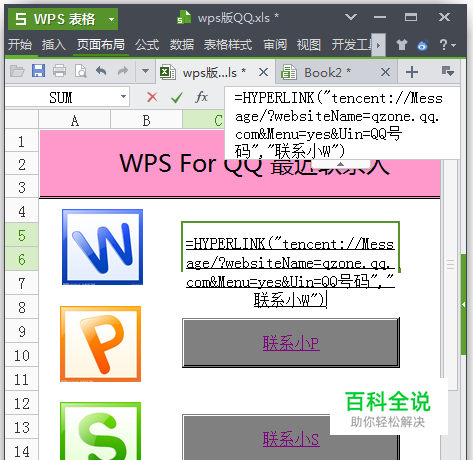The image size is (473, 460).
Task: Select row 5 header
Action: (x=22, y=236)
